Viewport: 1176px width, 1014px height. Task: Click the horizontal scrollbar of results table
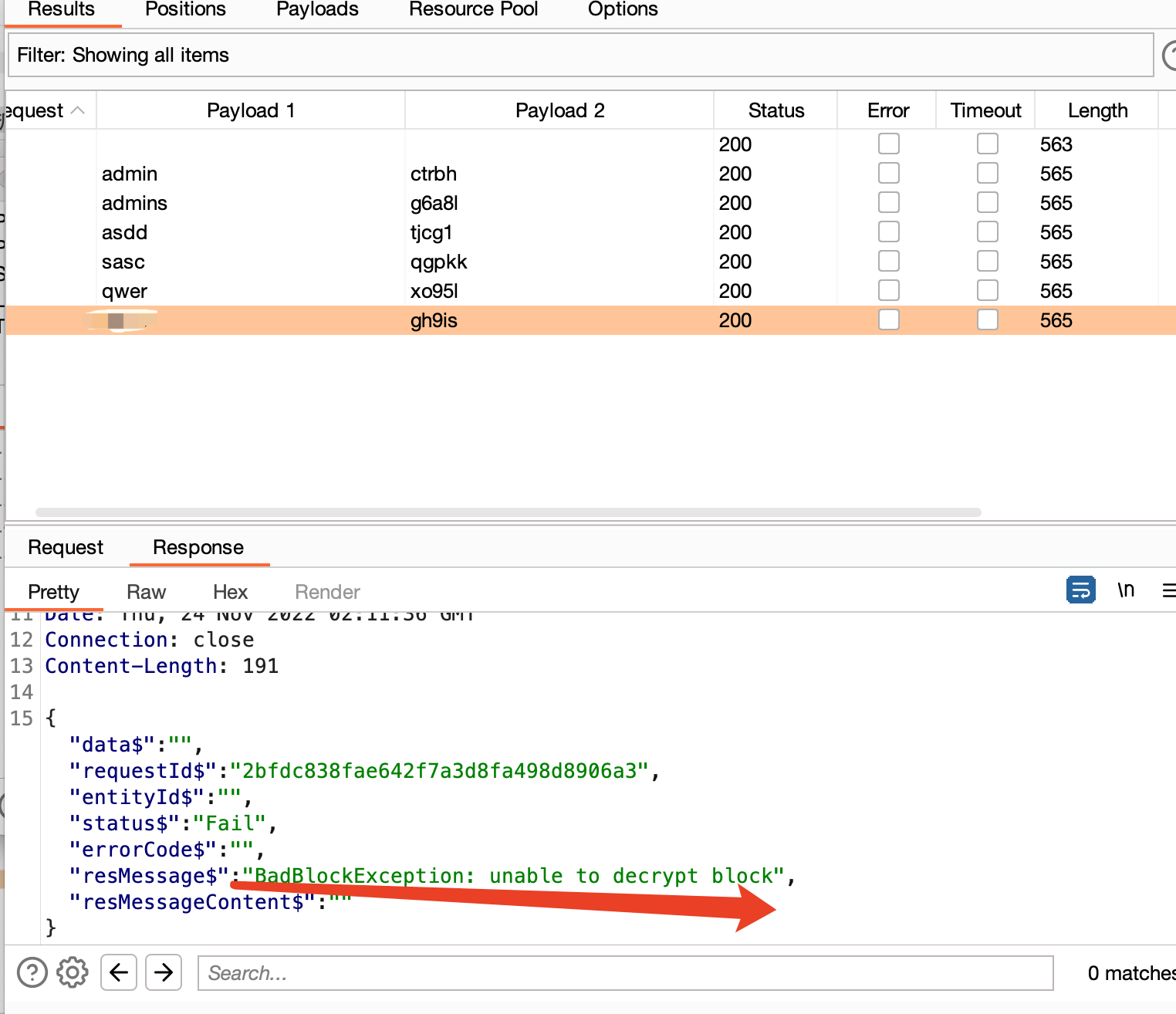508,512
